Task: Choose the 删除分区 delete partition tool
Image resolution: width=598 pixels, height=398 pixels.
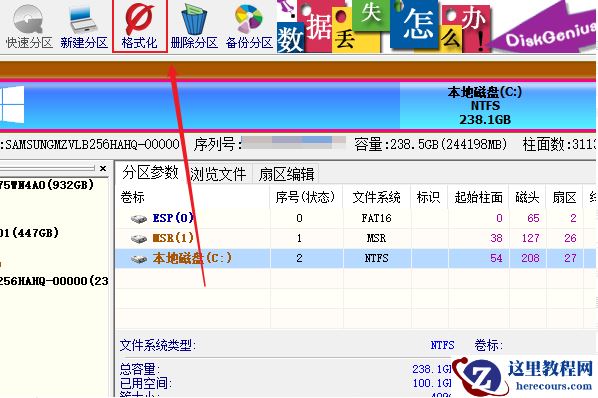Action: pos(194,27)
